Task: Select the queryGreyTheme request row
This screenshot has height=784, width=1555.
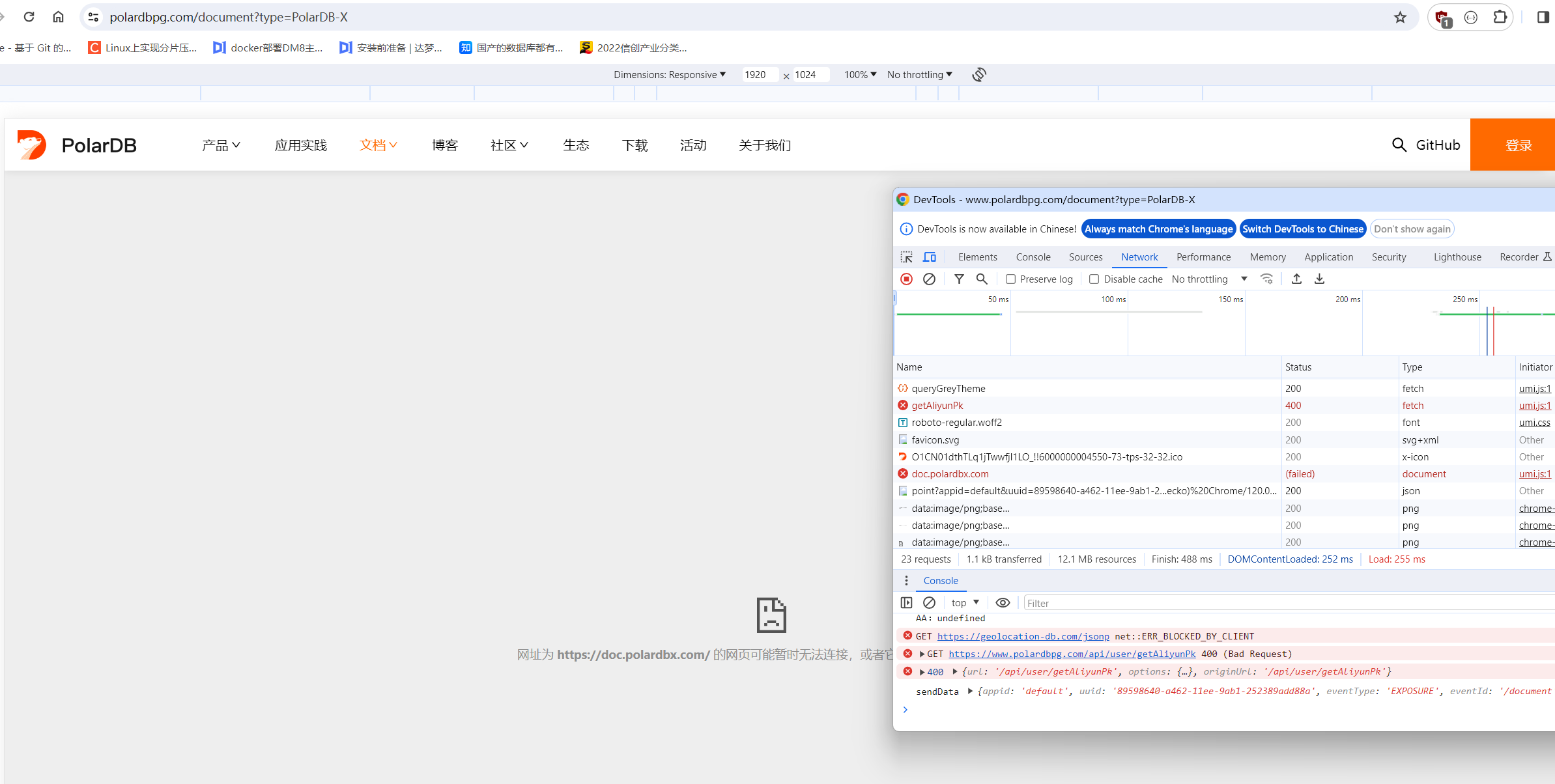Action: point(1223,388)
